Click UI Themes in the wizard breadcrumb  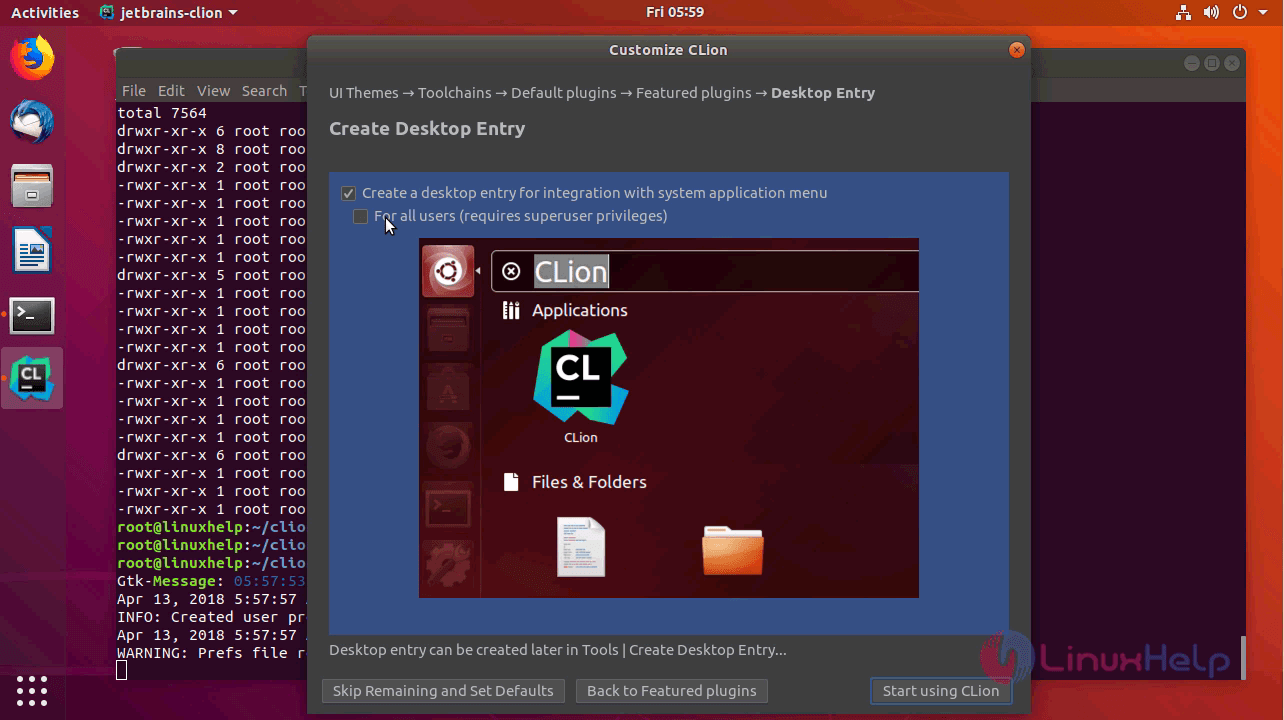point(364,93)
